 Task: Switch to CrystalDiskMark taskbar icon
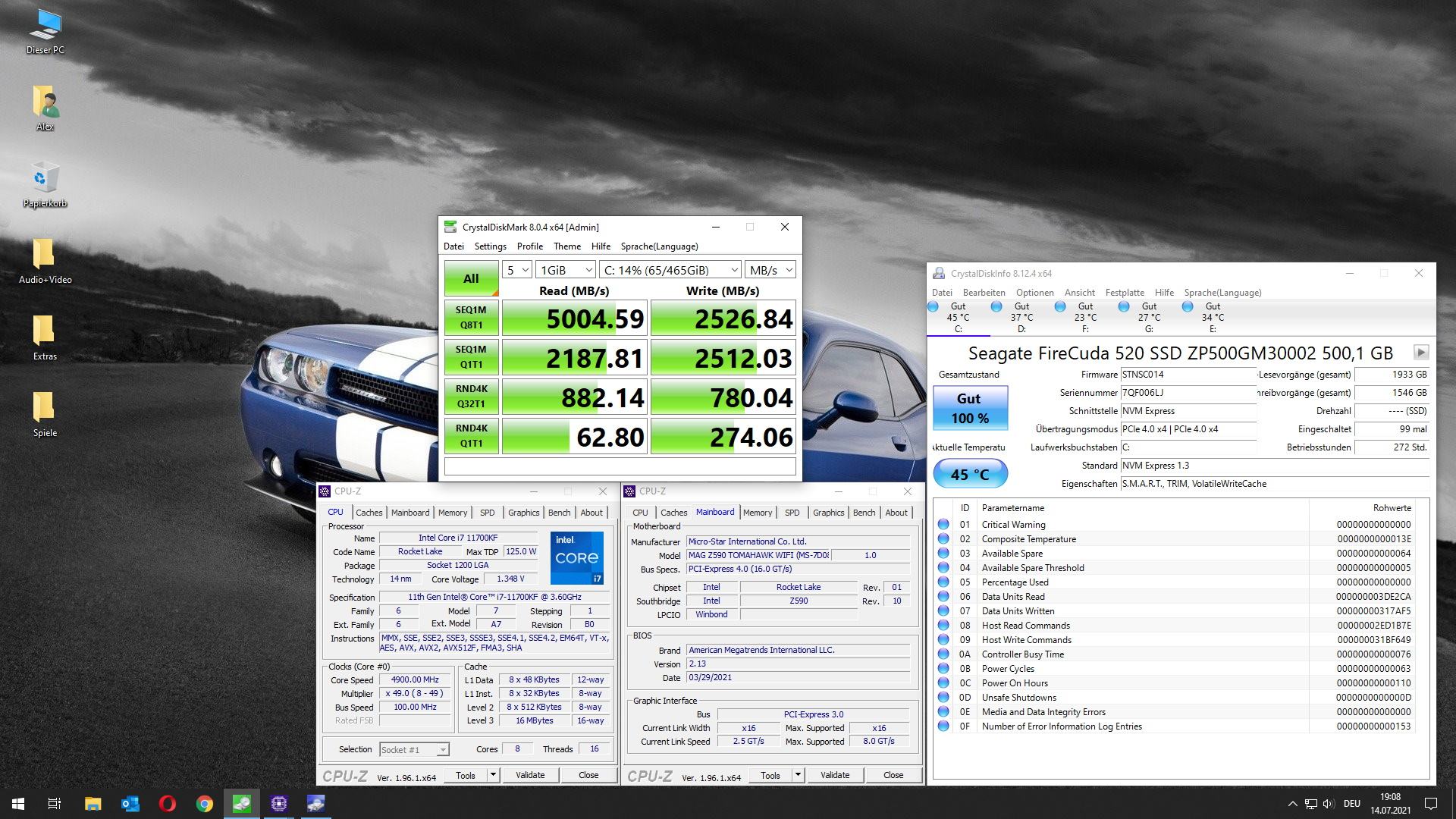241,804
